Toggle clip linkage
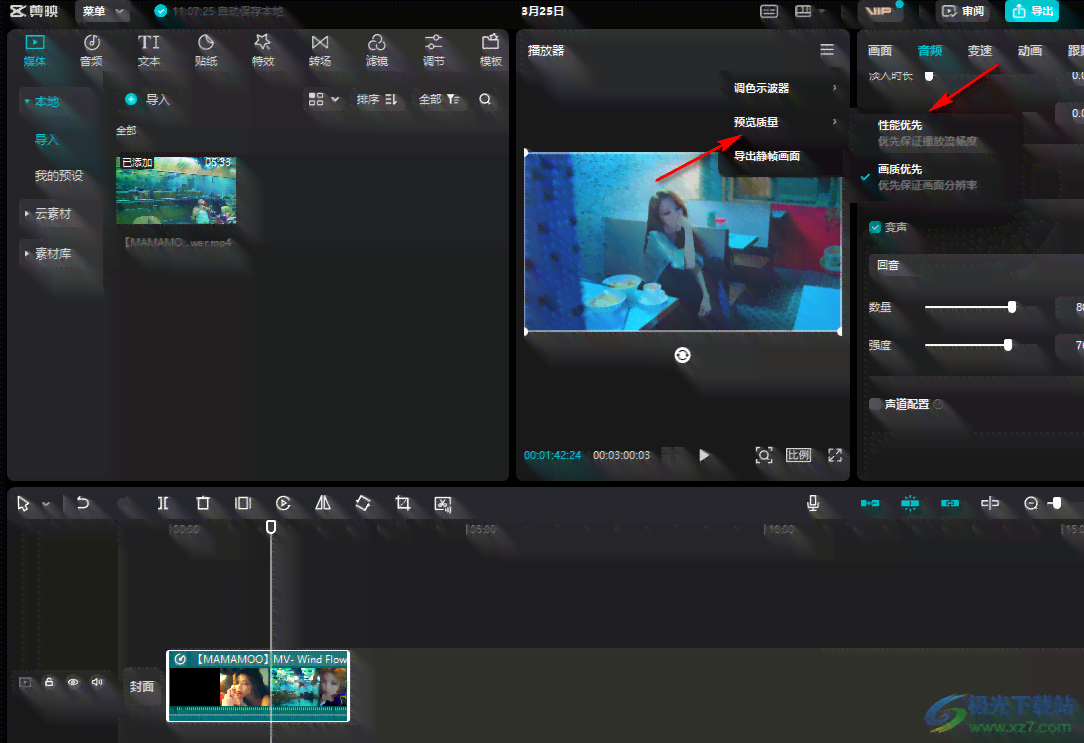Image resolution: width=1084 pixels, height=743 pixels. click(950, 503)
